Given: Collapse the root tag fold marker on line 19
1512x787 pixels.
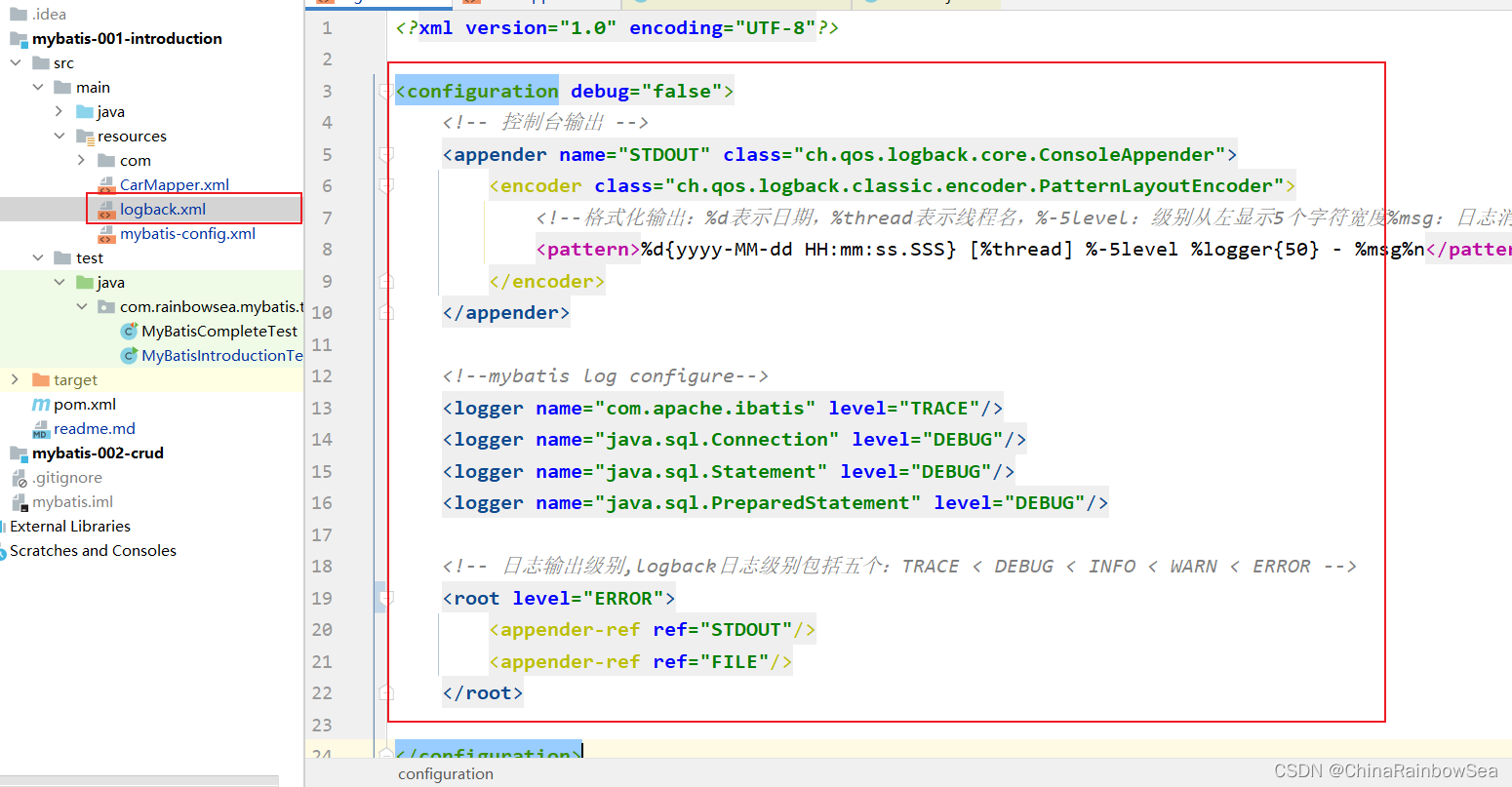Looking at the screenshot, I should point(386,599).
